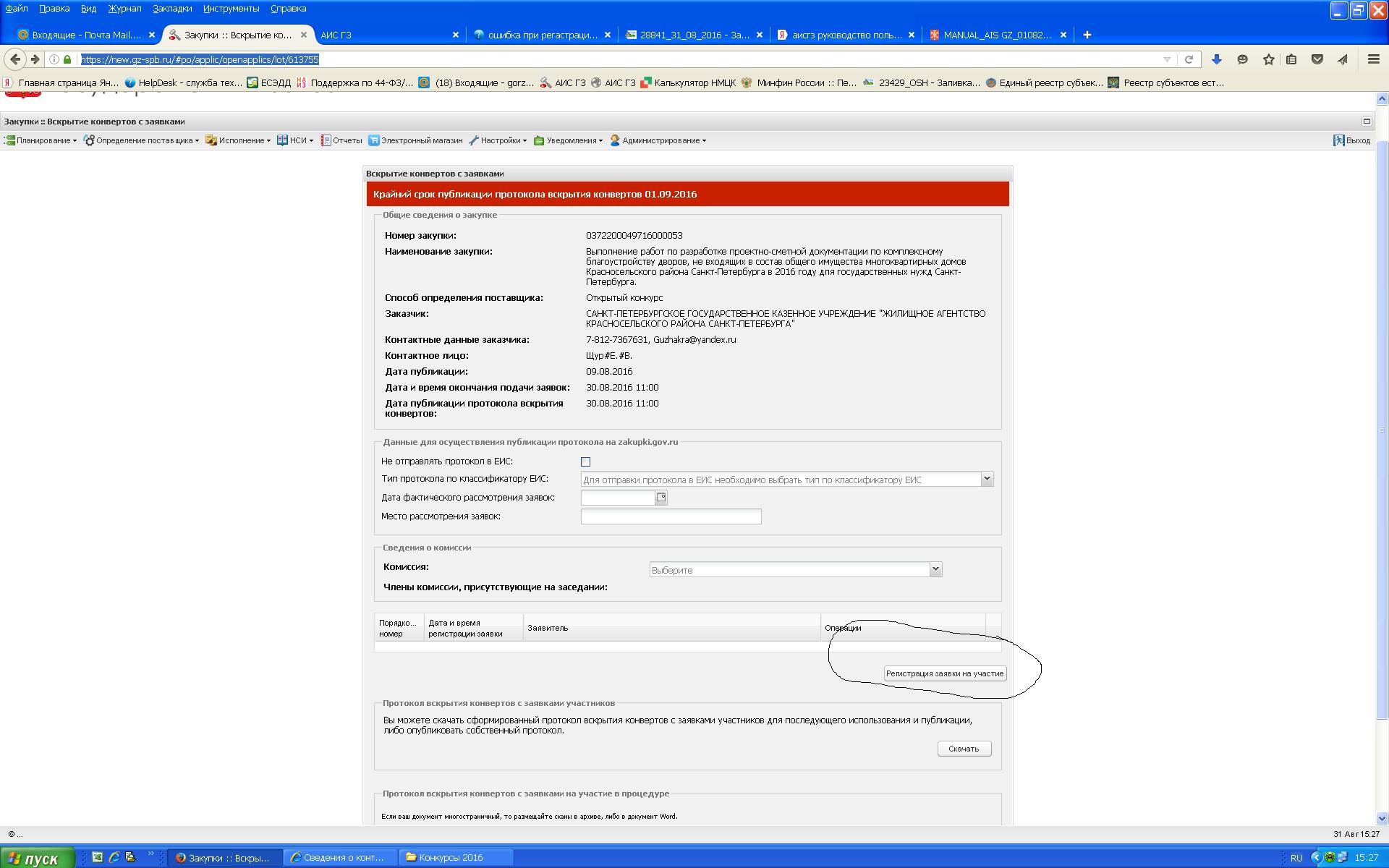This screenshot has height=868, width=1389.
Task: Bookmark this page with star icon
Action: [1268, 59]
